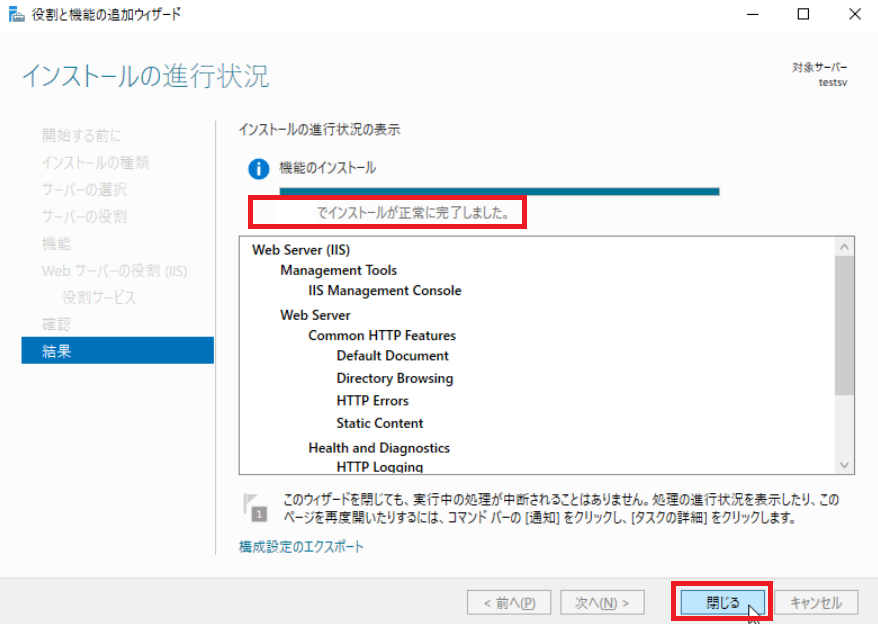
Task: Click the キャンセル button
Action: [816, 603]
